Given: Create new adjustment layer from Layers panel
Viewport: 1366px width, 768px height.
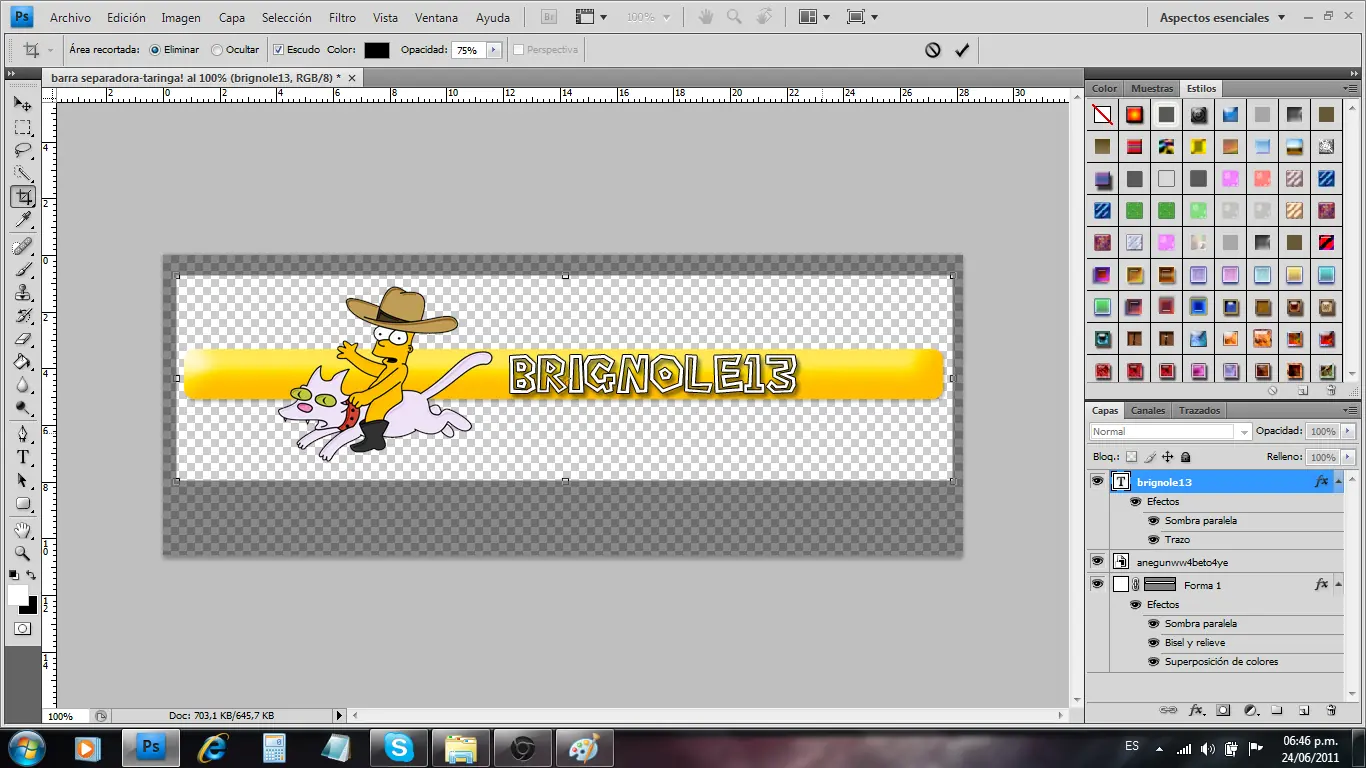Looking at the screenshot, I should click(1250, 710).
